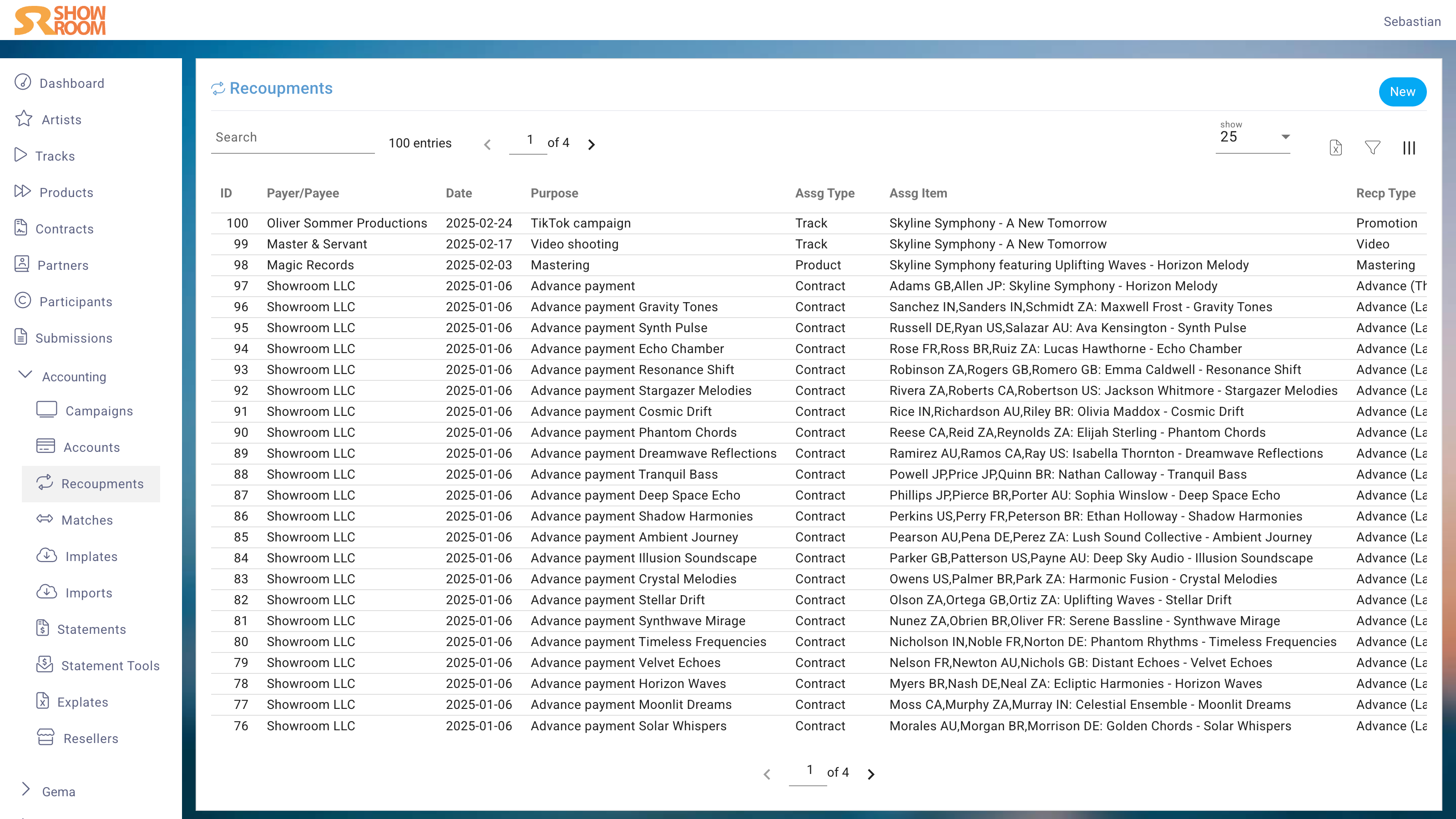
Task: Click the ShowRoom logo
Action: coord(60,20)
